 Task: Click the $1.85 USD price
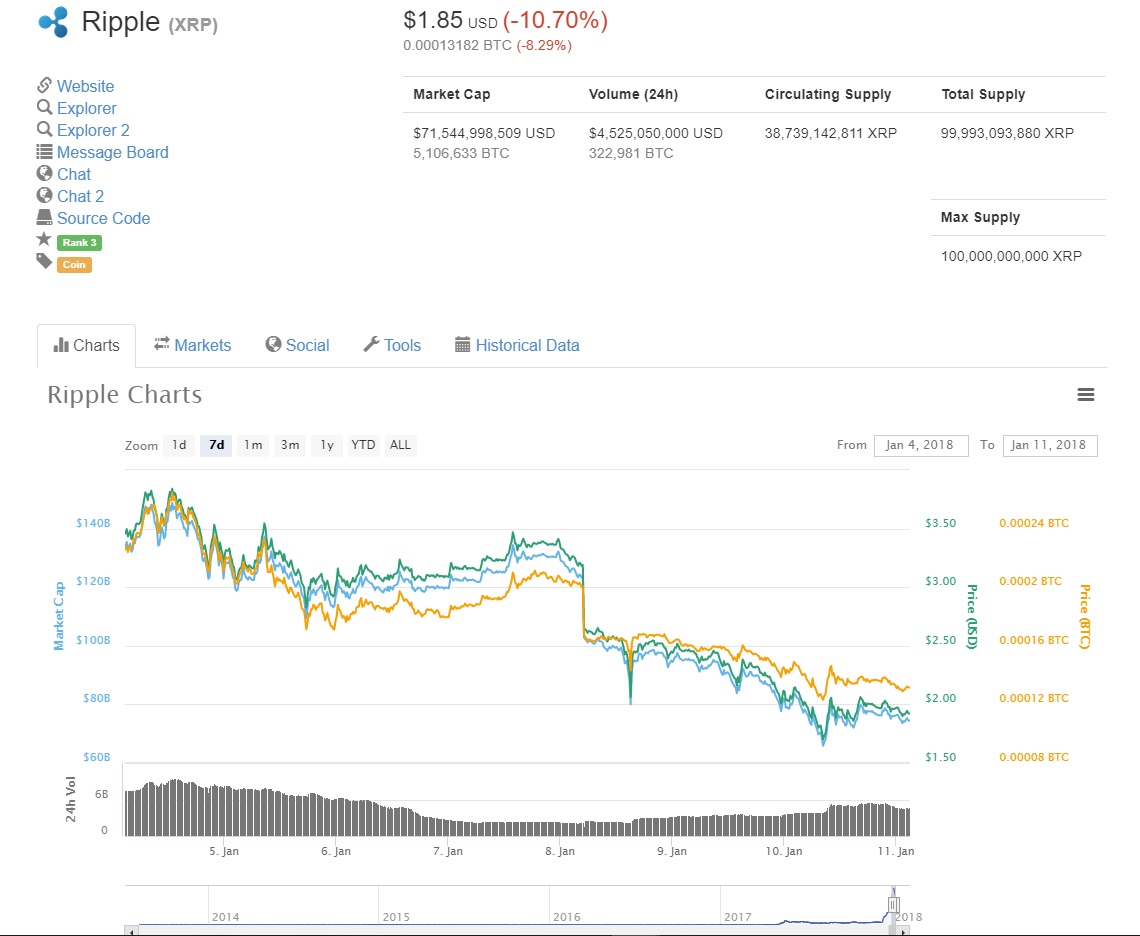(x=451, y=20)
